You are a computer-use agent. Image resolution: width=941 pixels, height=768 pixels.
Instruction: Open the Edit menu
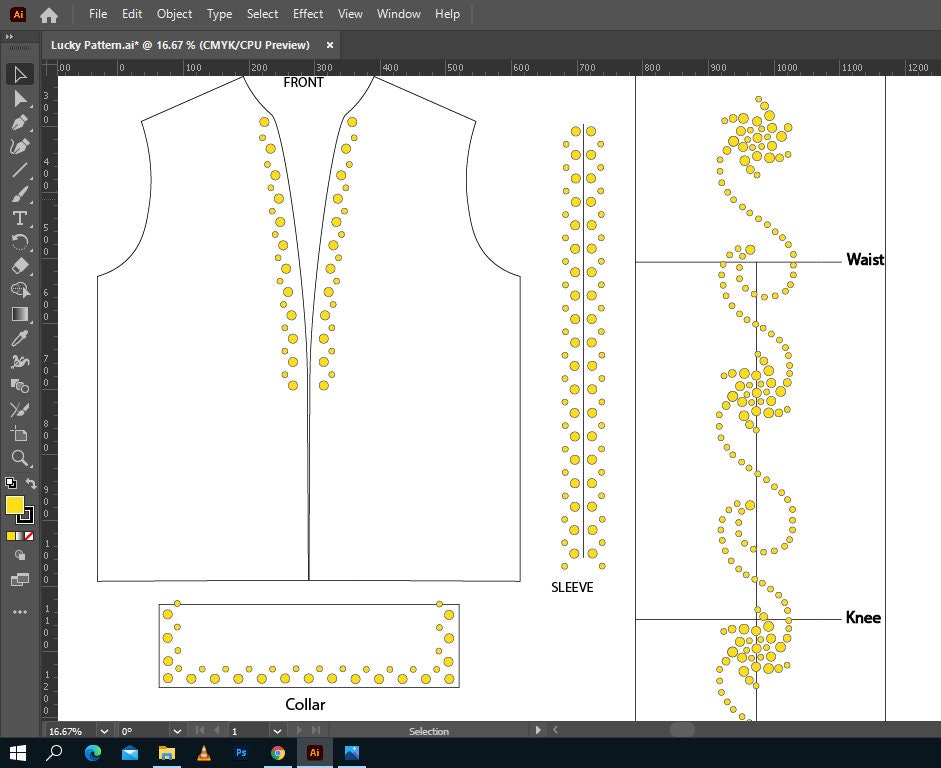pyautogui.click(x=132, y=14)
